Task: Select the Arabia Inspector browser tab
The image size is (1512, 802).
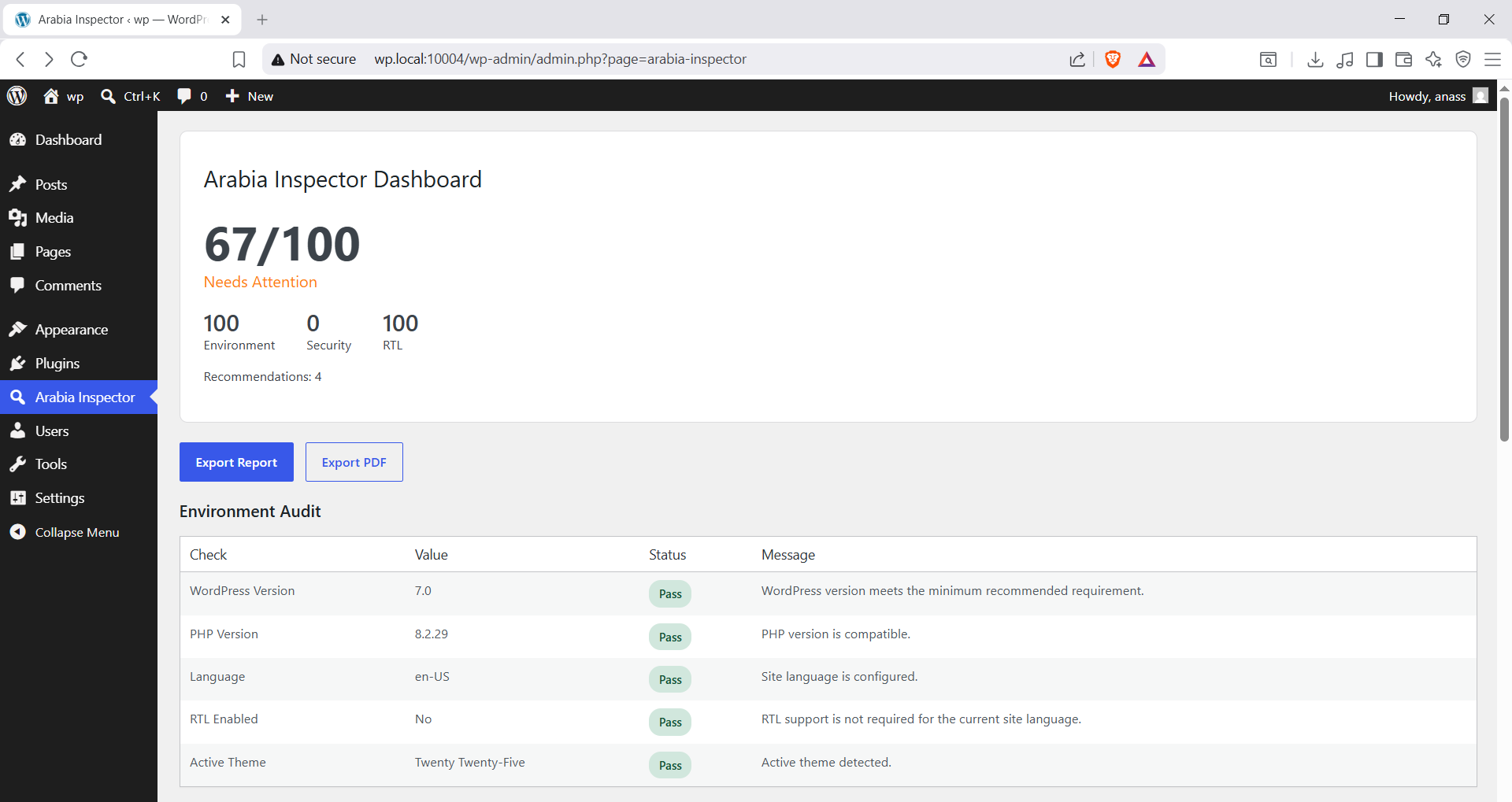Action: pos(122,20)
